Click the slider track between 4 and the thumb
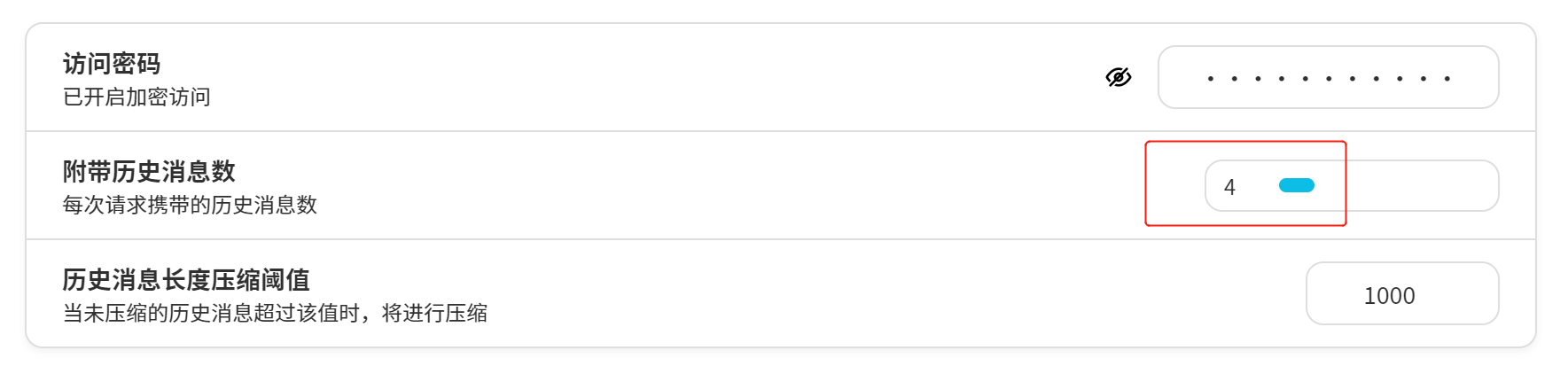 coord(1257,186)
